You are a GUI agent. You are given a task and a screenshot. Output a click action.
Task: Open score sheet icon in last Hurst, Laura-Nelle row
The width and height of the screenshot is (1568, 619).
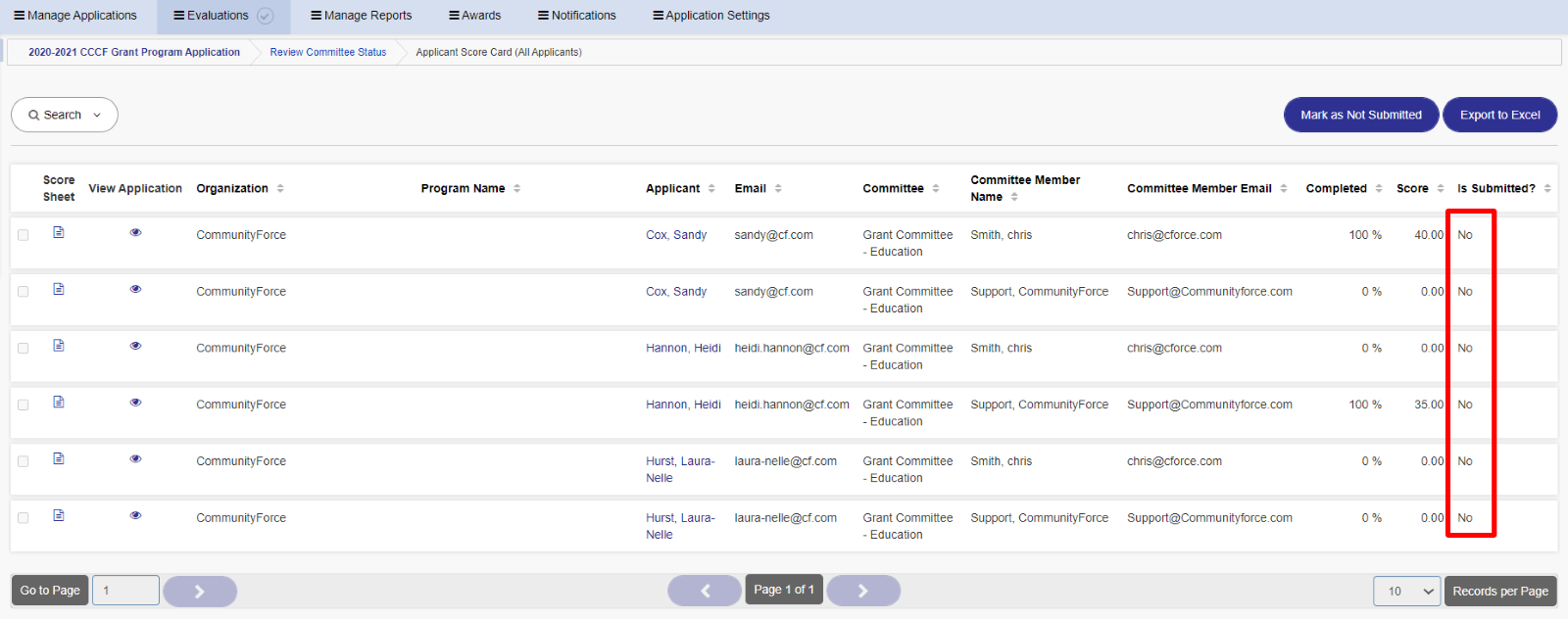[x=59, y=515]
